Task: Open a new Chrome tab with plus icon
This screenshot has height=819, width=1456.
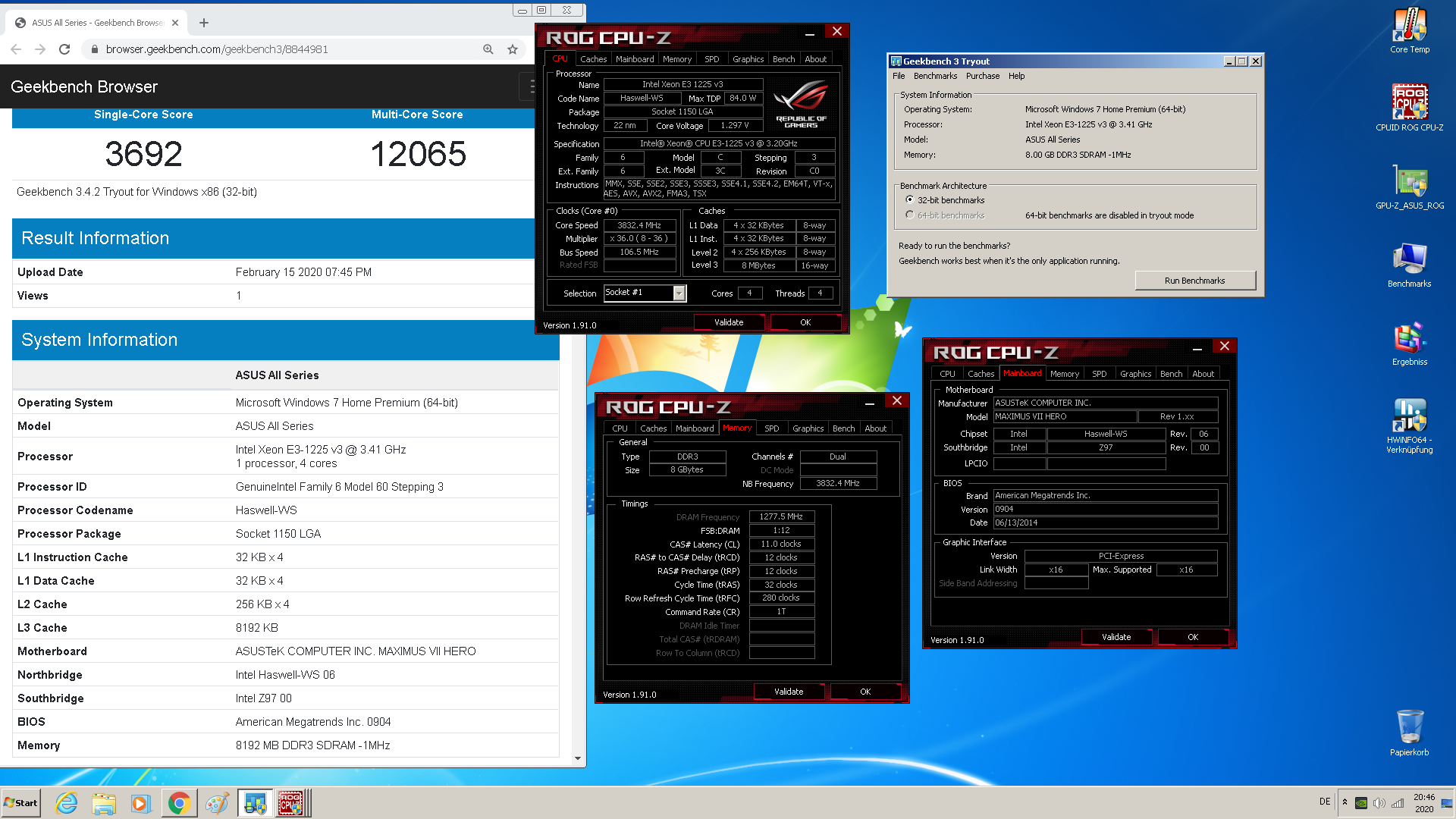Action: point(203,23)
